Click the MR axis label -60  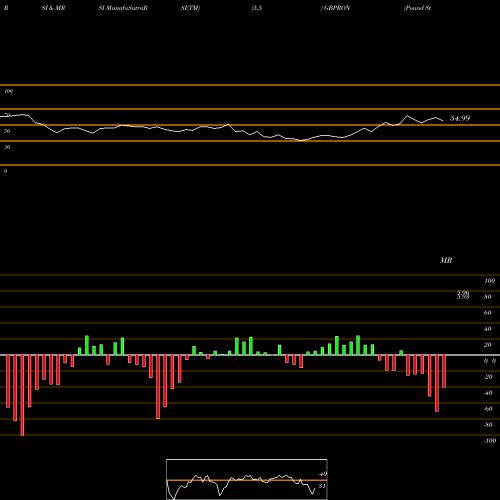click(x=488, y=409)
